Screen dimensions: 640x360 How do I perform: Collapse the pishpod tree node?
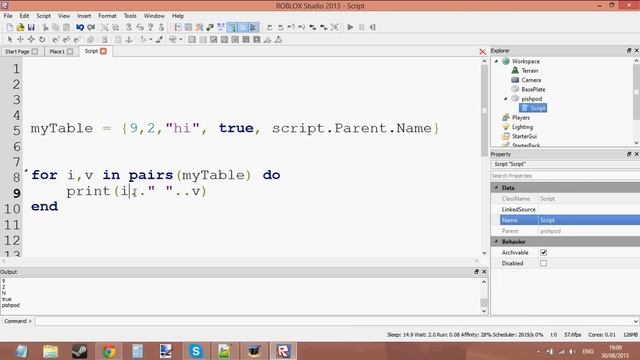[x=505, y=99]
